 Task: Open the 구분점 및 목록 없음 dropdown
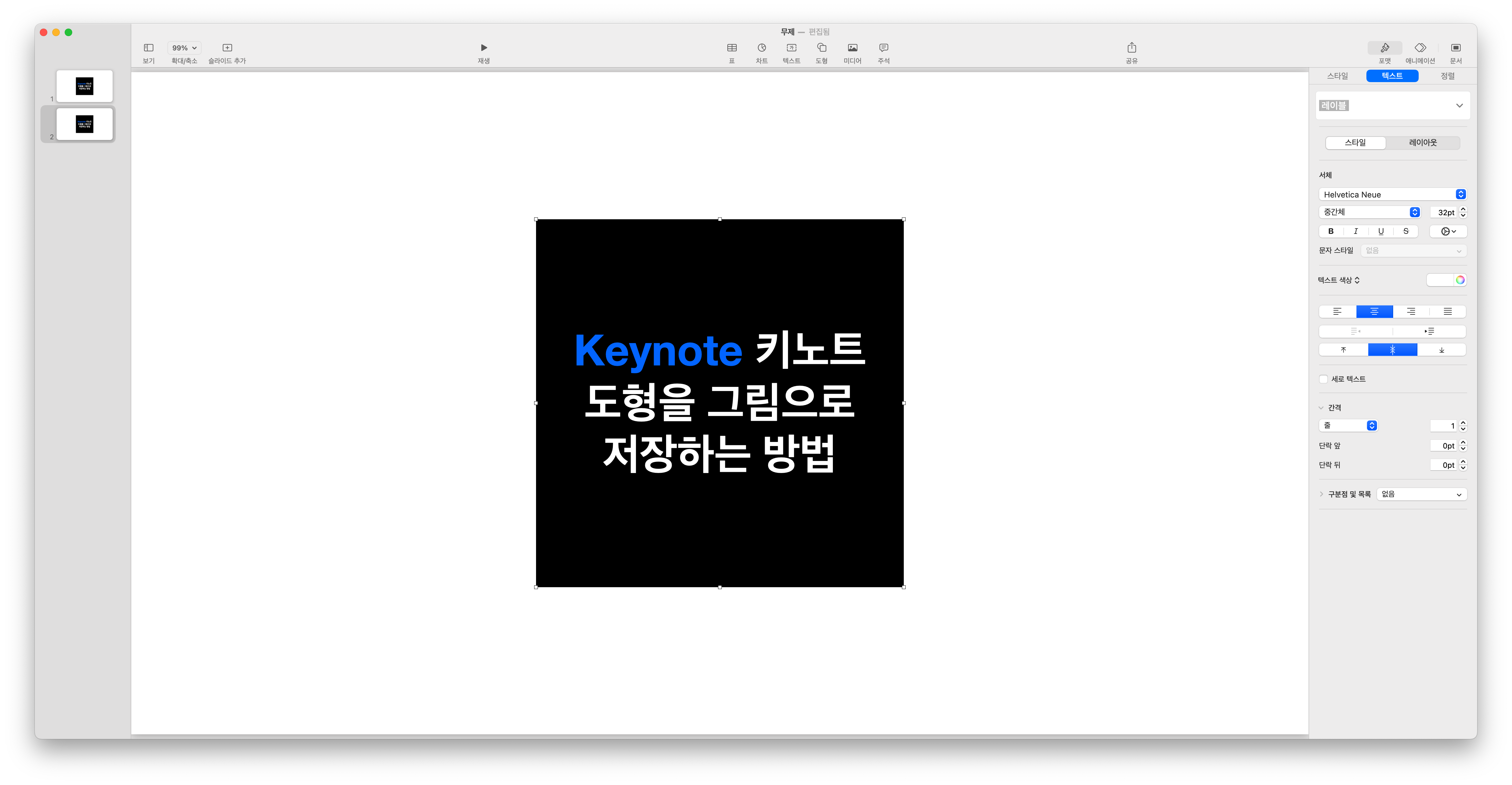pos(1421,494)
